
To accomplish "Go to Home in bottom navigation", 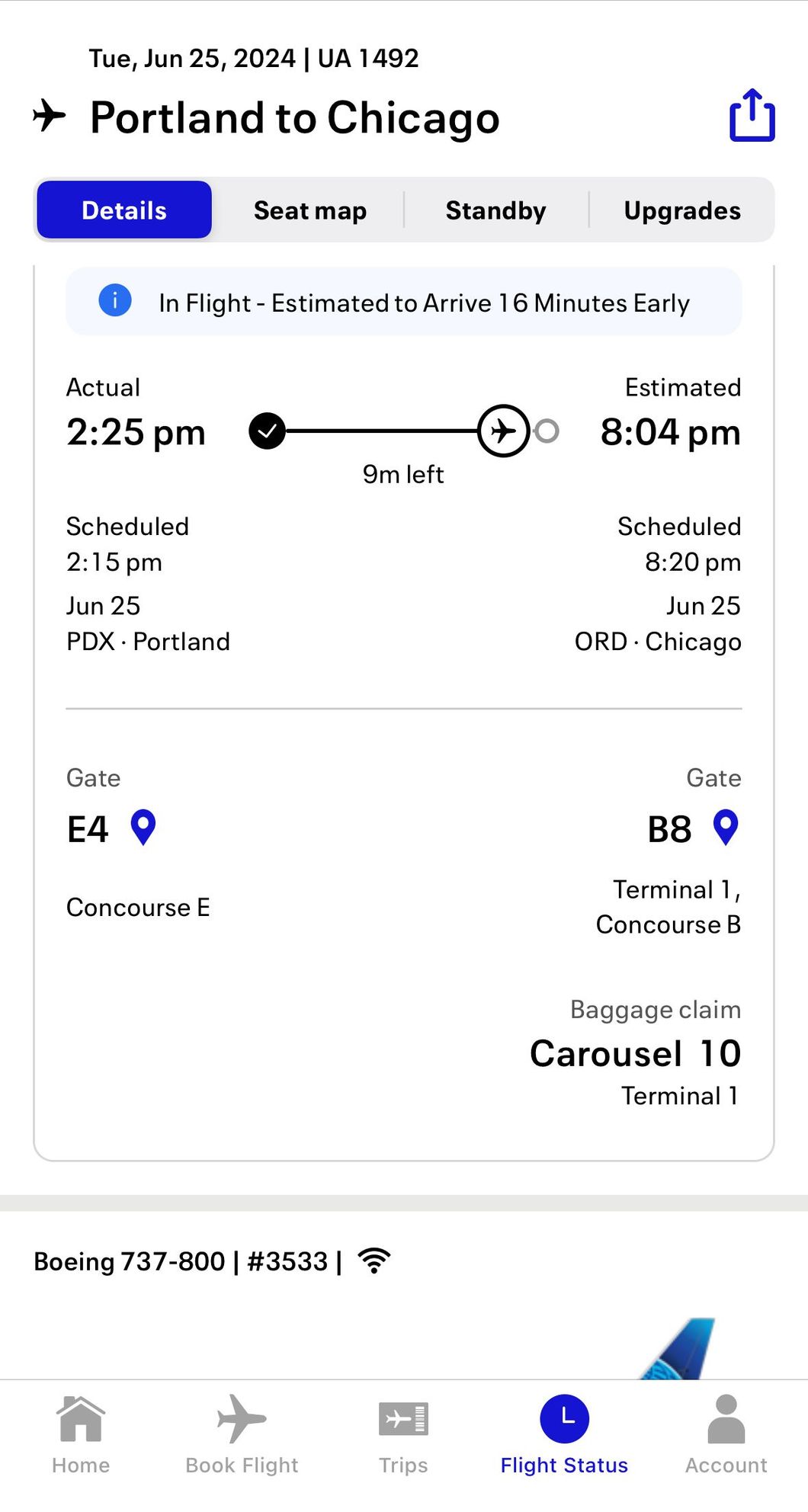I will click(81, 1434).
